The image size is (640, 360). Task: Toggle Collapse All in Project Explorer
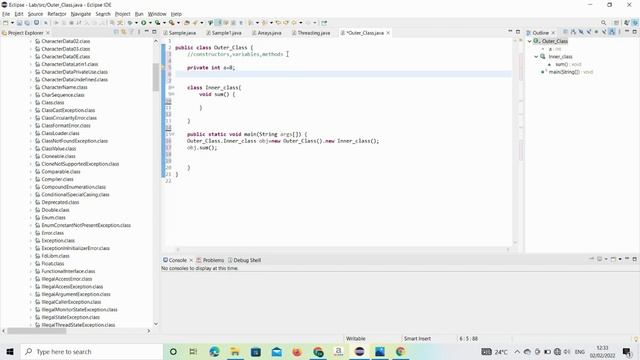tap(116, 31)
